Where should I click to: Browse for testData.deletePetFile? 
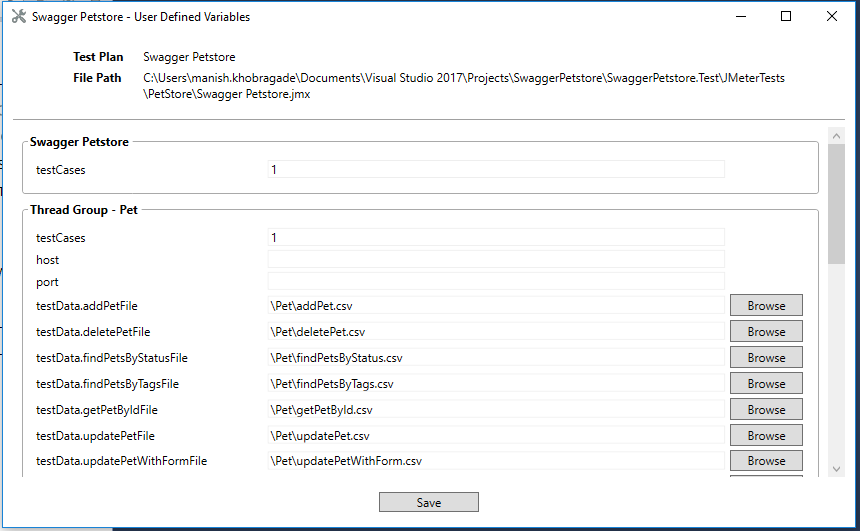point(766,331)
